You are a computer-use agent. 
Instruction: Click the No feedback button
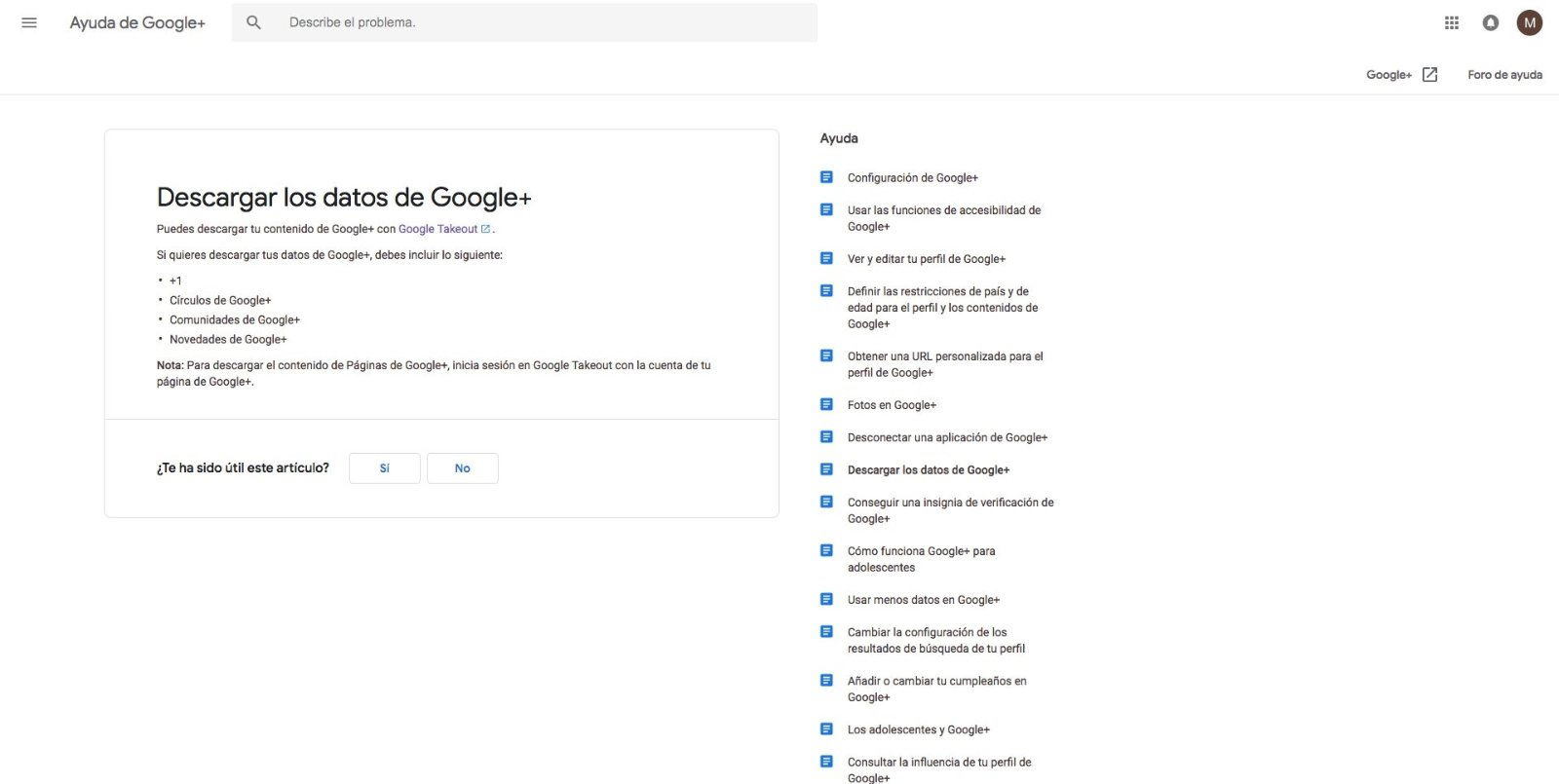463,468
